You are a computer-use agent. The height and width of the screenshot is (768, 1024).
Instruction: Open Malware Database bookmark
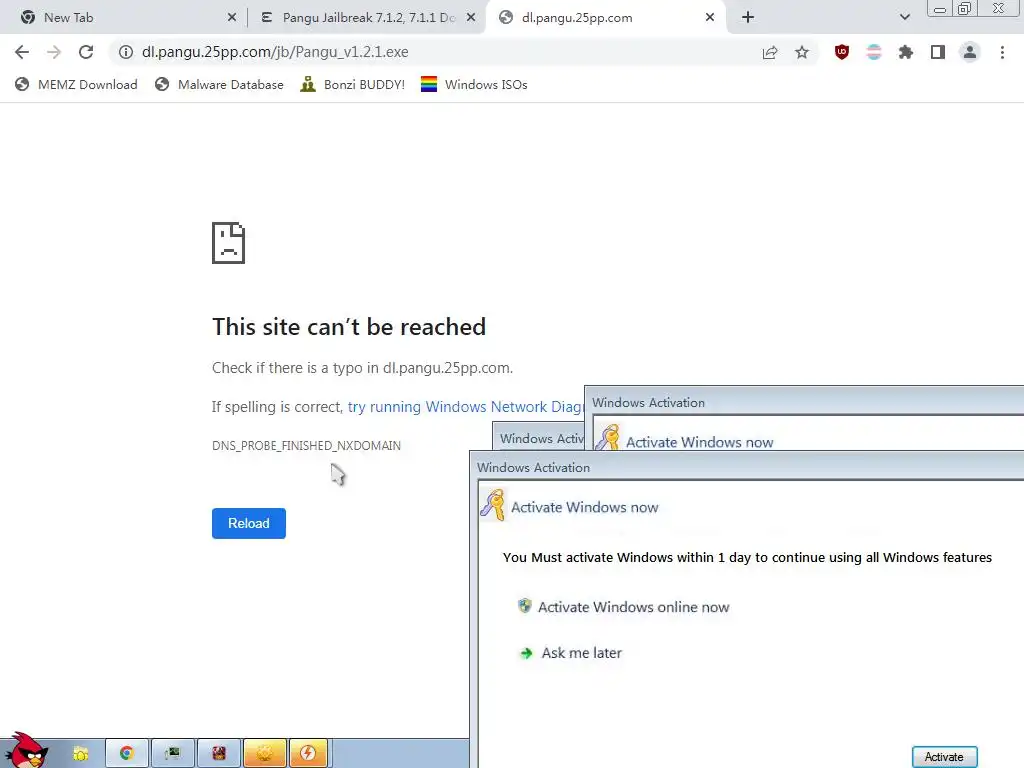point(219,84)
